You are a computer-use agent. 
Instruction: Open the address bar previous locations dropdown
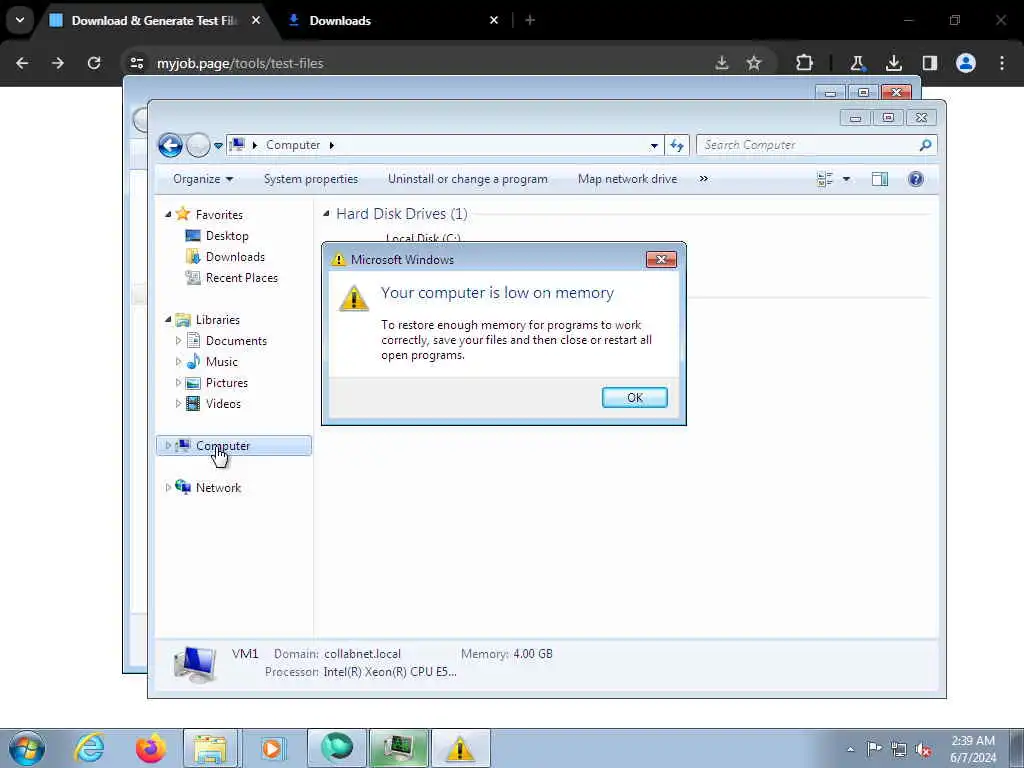click(654, 146)
